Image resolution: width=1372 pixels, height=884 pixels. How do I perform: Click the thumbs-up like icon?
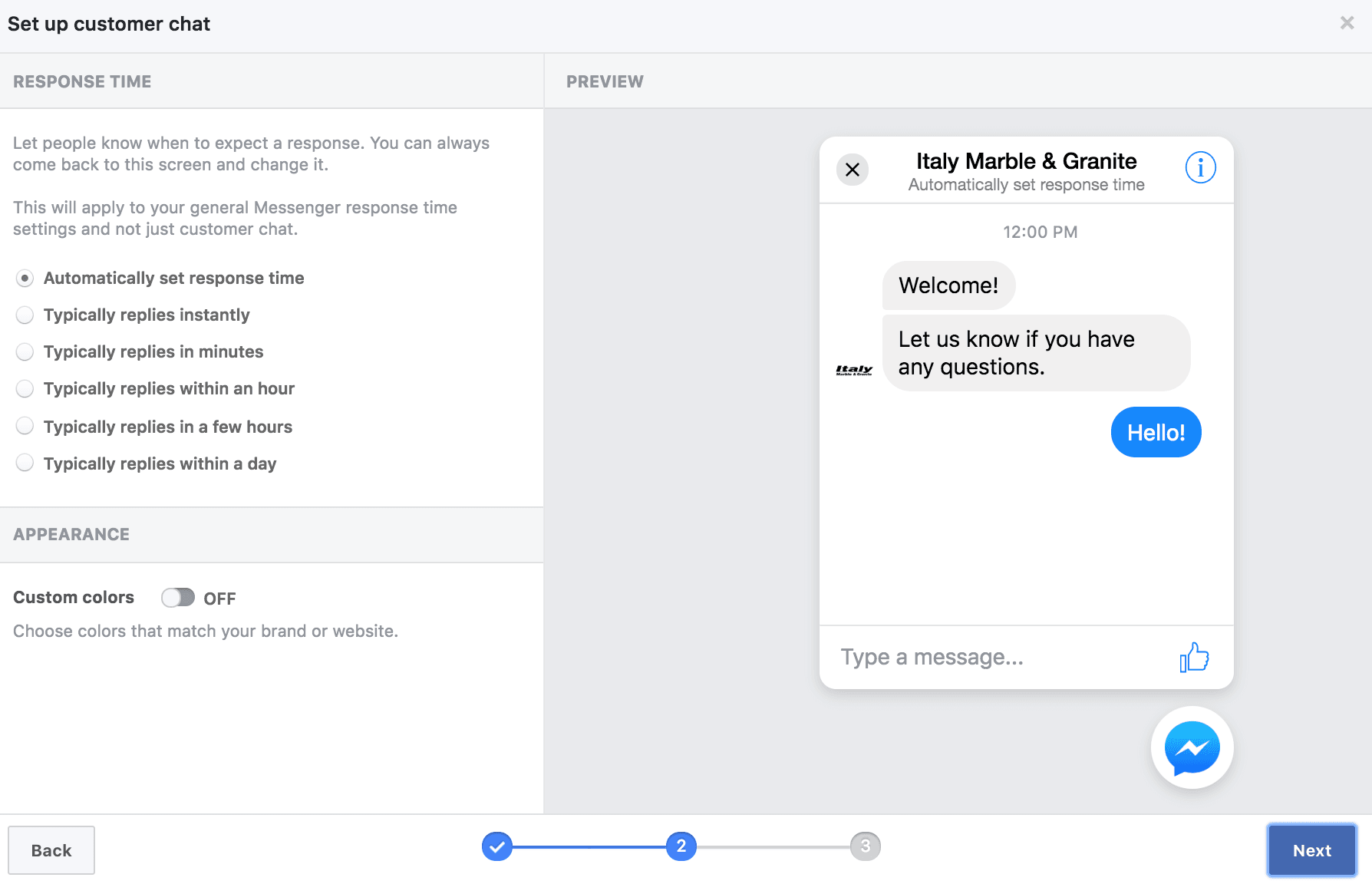click(x=1194, y=658)
